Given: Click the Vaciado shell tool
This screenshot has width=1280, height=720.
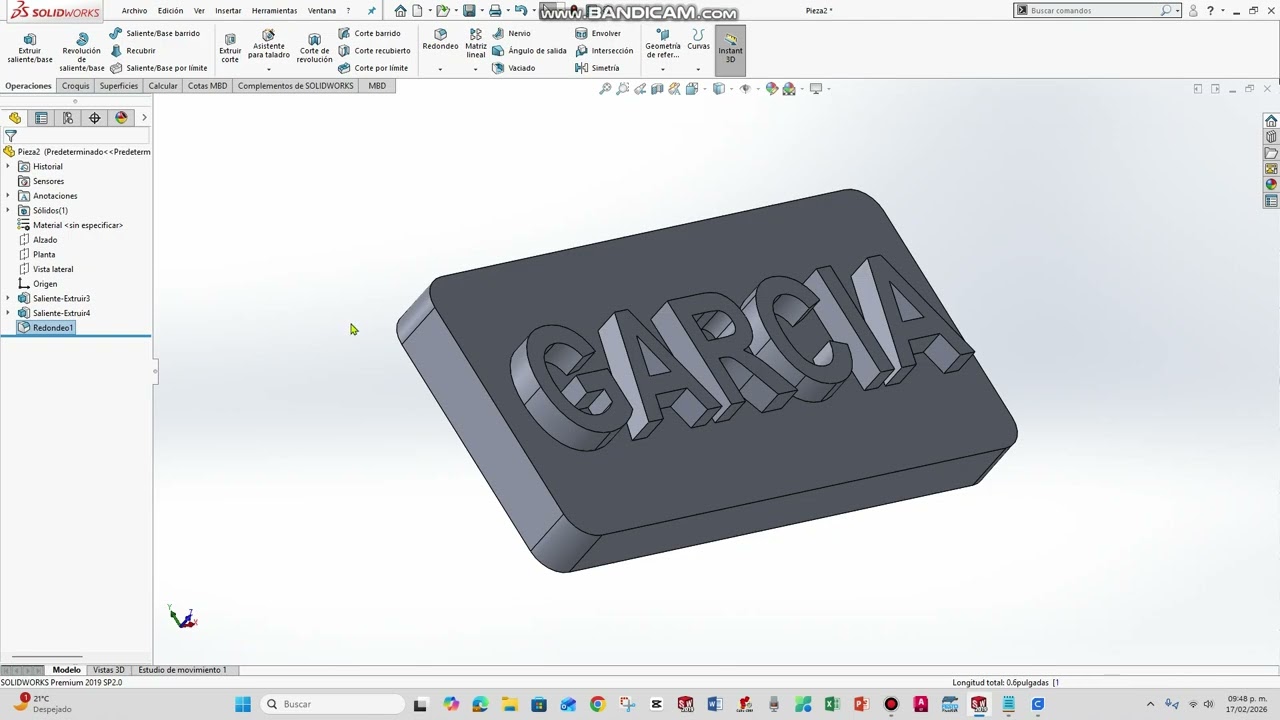Looking at the screenshot, I should point(513,68).
